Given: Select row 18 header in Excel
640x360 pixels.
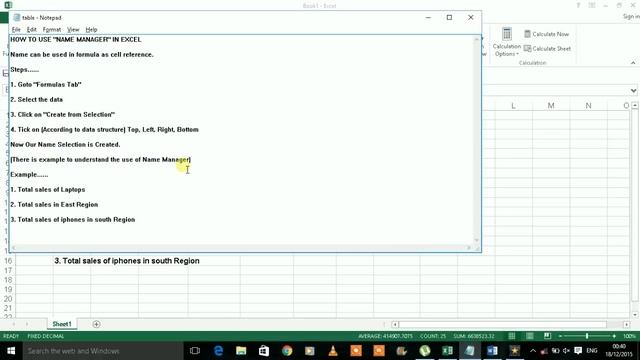Looking at the screenshot, I should point(8,280).
